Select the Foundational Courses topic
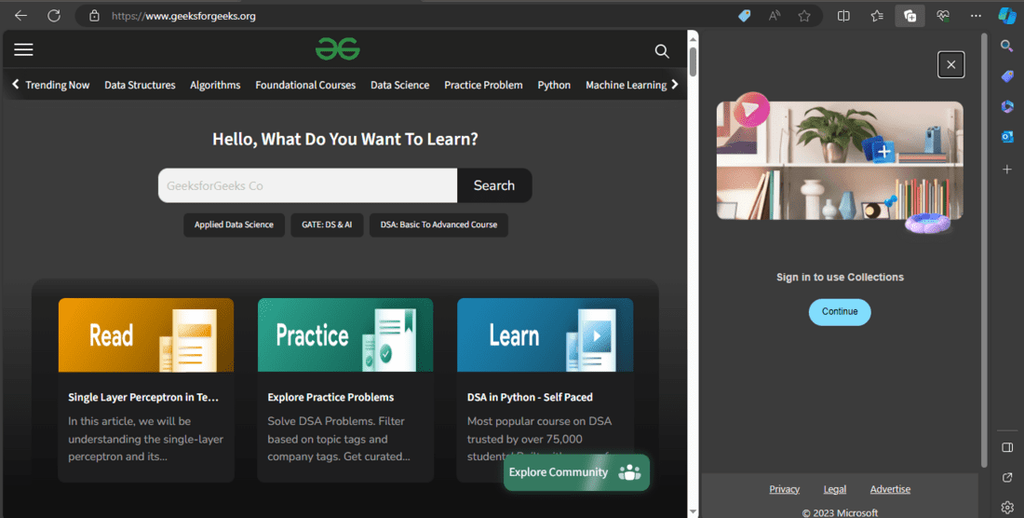1024x518 pixels. tap(305, 85)
